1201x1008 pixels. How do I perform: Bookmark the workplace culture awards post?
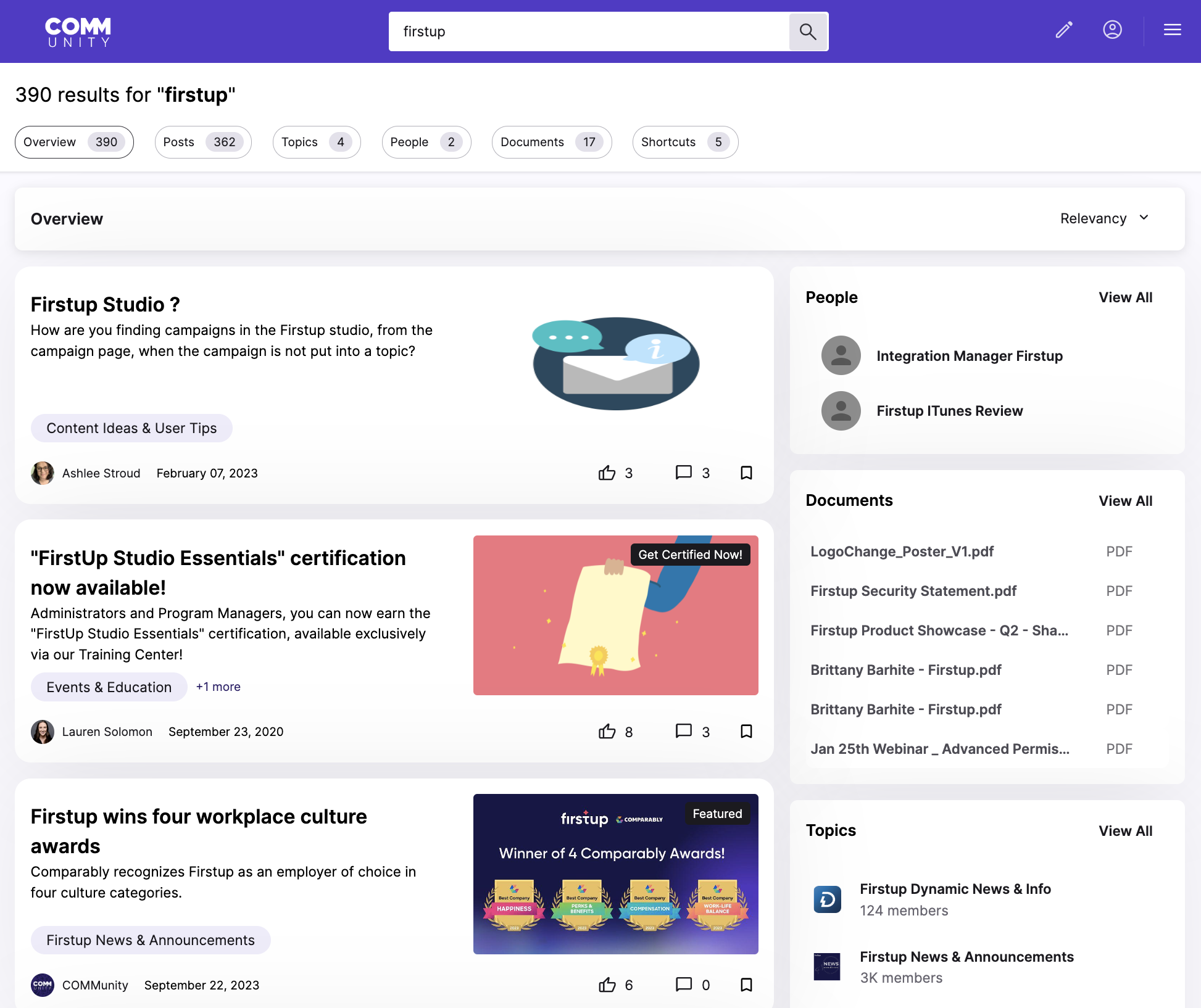tap(746, 985)
